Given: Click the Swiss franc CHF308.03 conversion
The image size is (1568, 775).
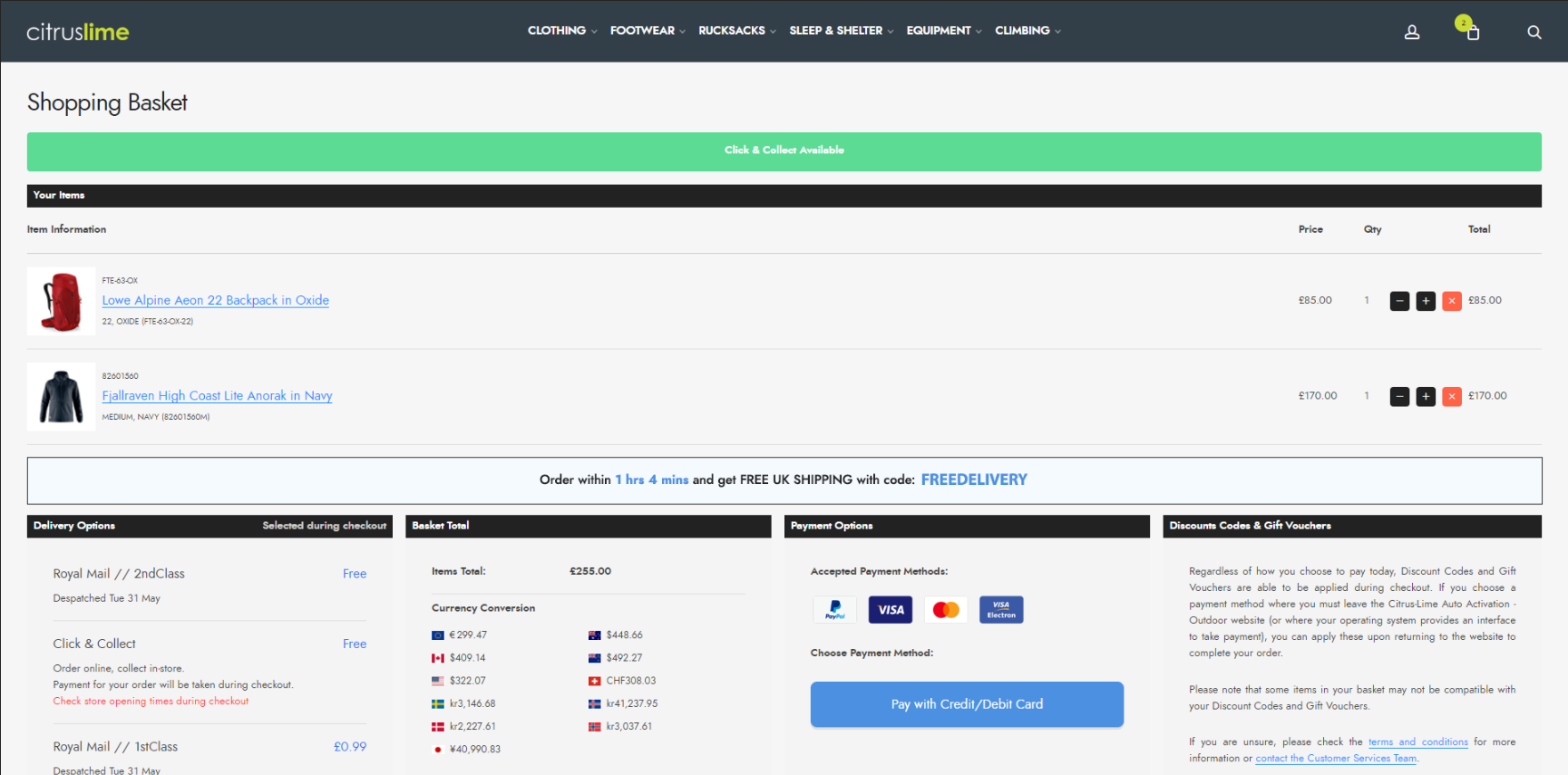Looking at the screenshot, I should pyautogui.click(x=622, y=681).
